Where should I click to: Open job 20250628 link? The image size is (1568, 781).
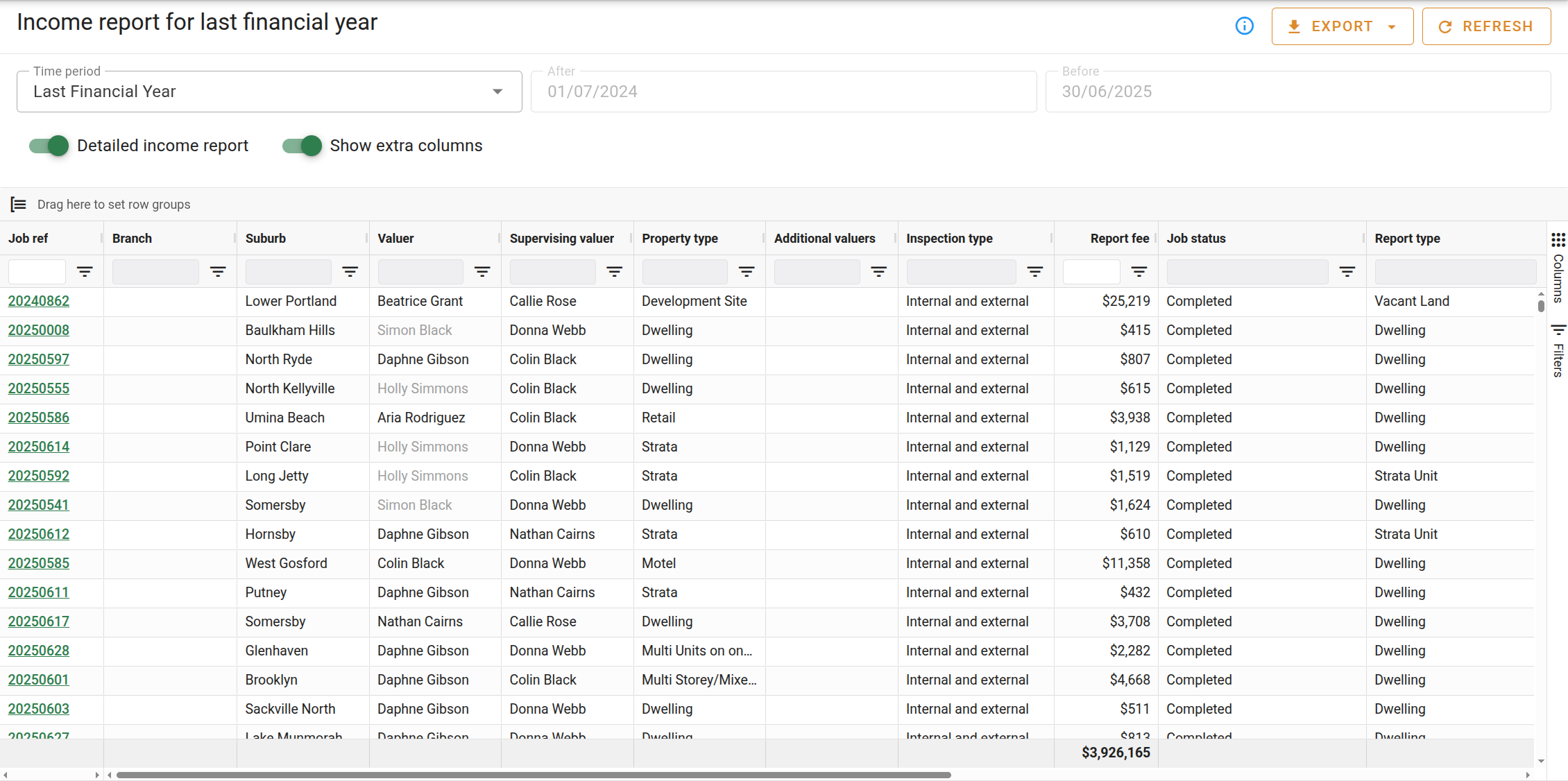pyautogui.click(x=39, y=651)
